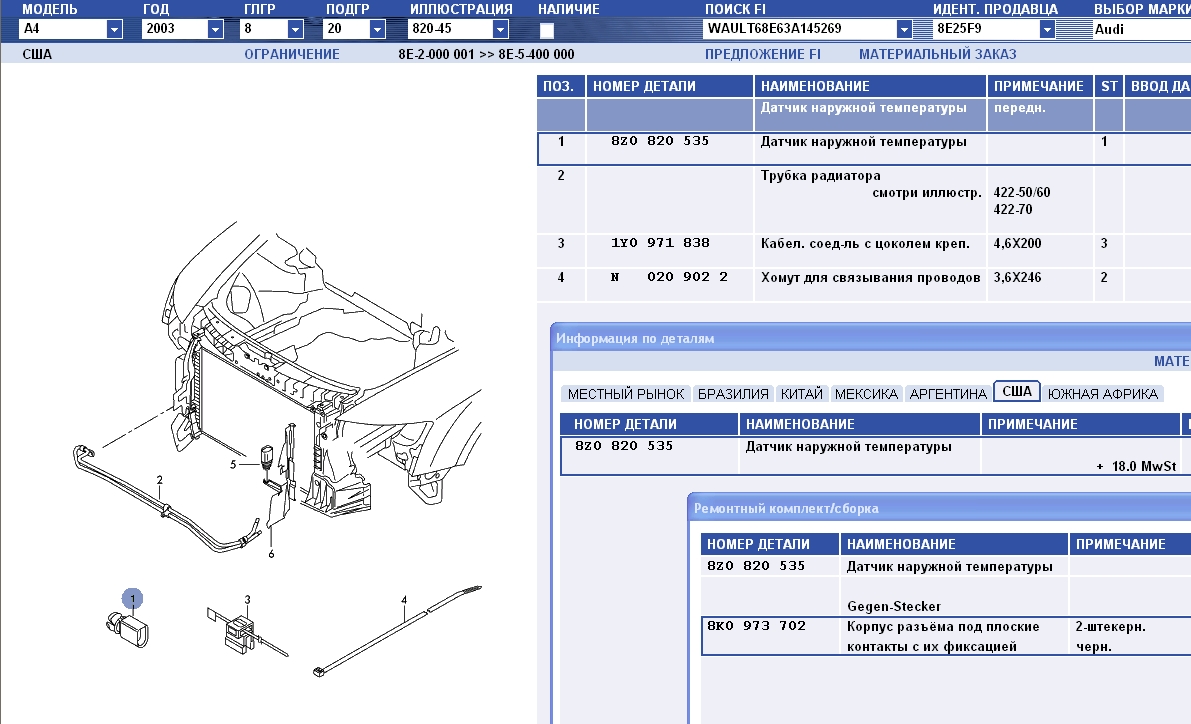Open the МАТЕРИАЛЬНЫЙ ЗАКАЗ link
The image size is (1191, 724).
click(x=937, y=54)
